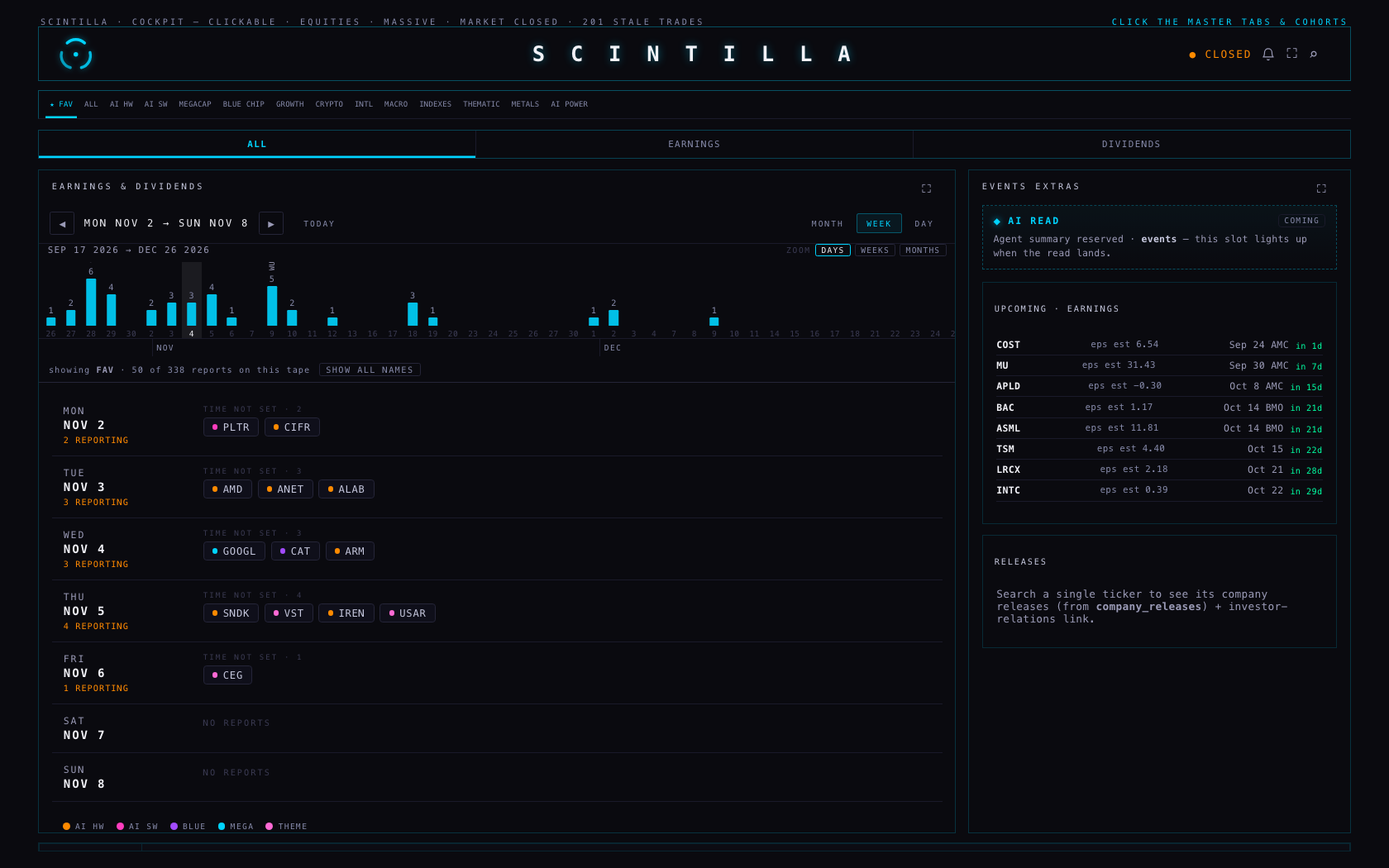Viewport: 1389px width, 868px height.
Task: Set zoom to DAYS
Action: coord(833,250)
